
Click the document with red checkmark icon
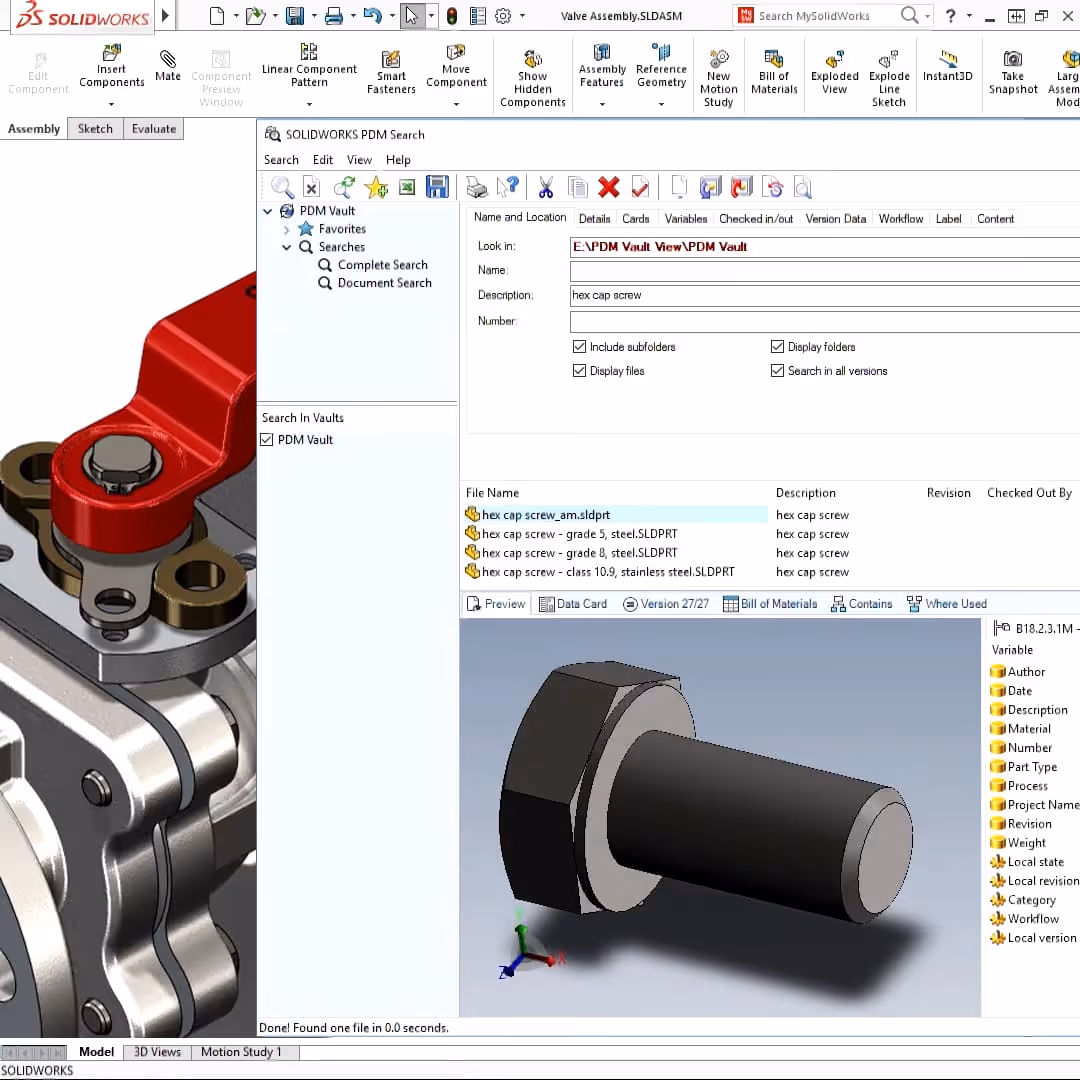(640, 187)
